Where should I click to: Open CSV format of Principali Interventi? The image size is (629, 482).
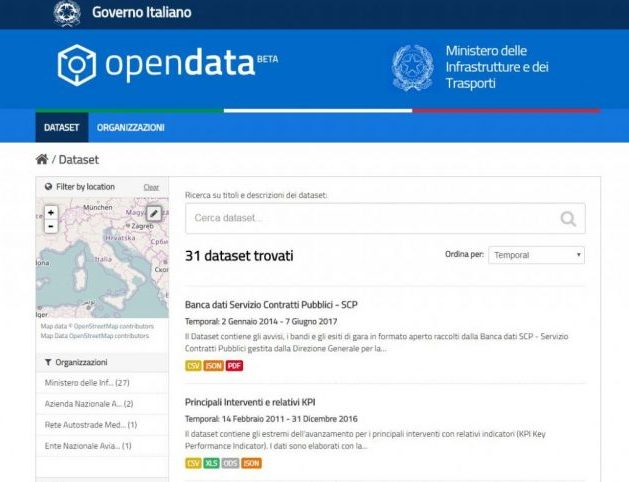[x=193, y=463]
